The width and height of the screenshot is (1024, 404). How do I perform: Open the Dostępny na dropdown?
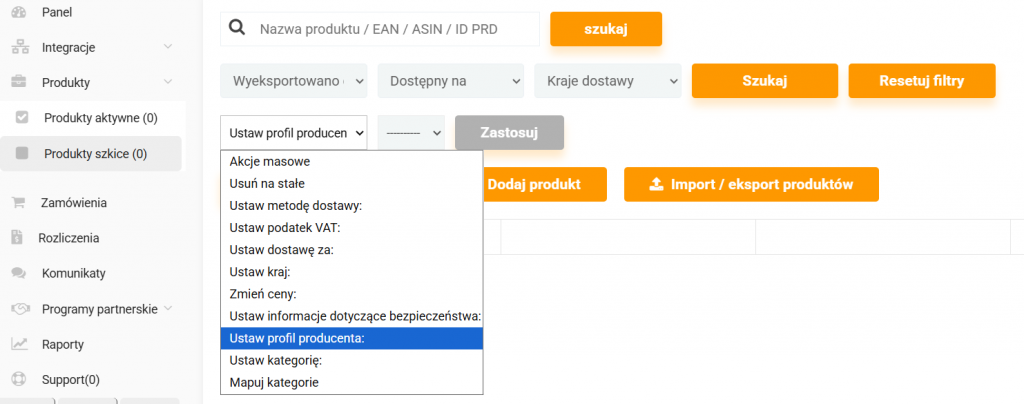450,81
